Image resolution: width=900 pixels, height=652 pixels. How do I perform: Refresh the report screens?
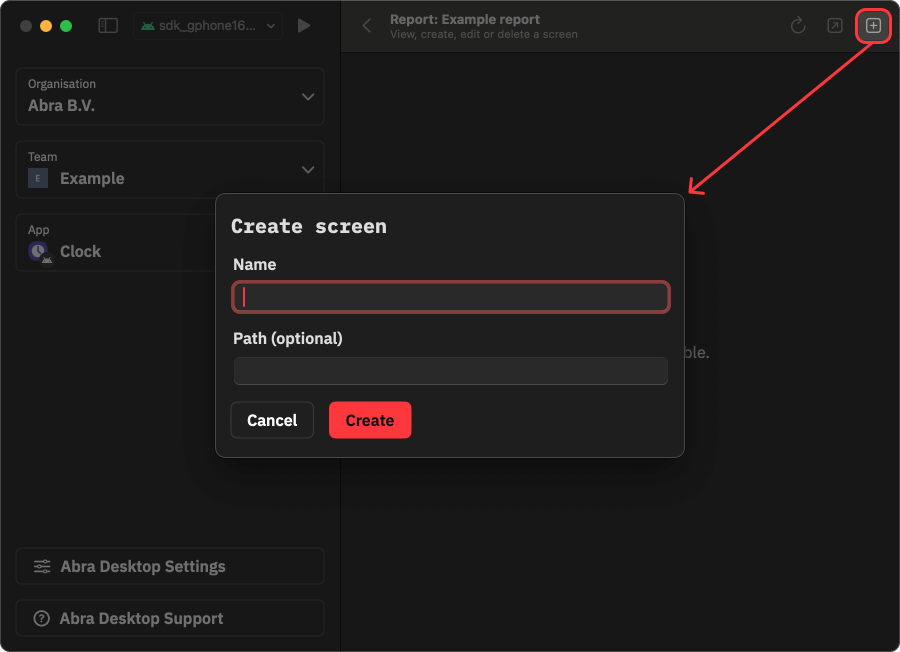pos(798,26)
